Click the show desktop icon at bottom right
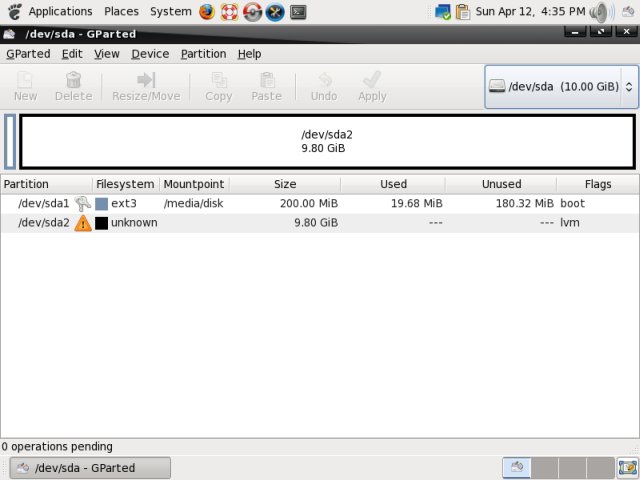The width and height of the screenshot is (640, 480). coord(628,468)
